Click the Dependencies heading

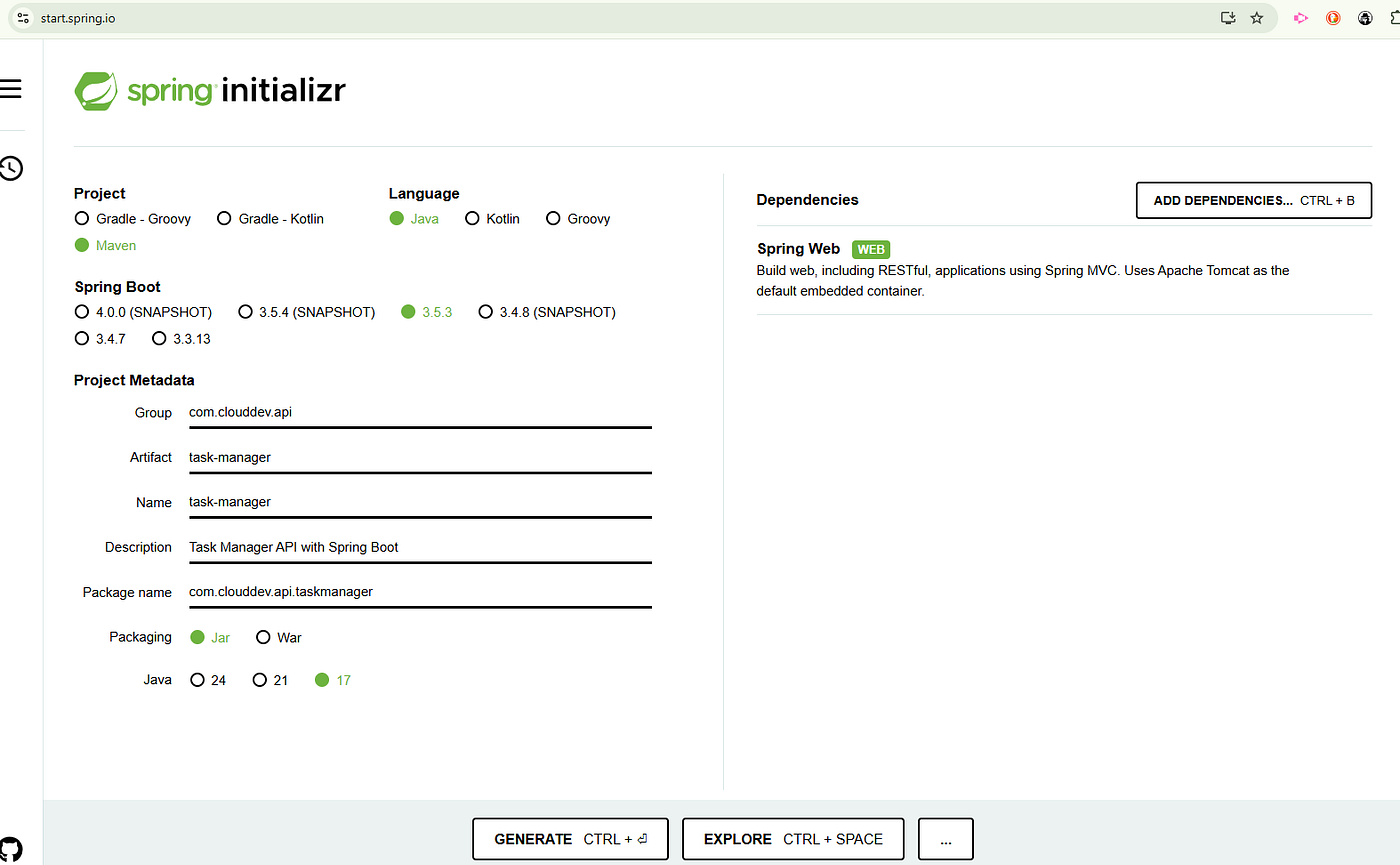pos(807,200)
